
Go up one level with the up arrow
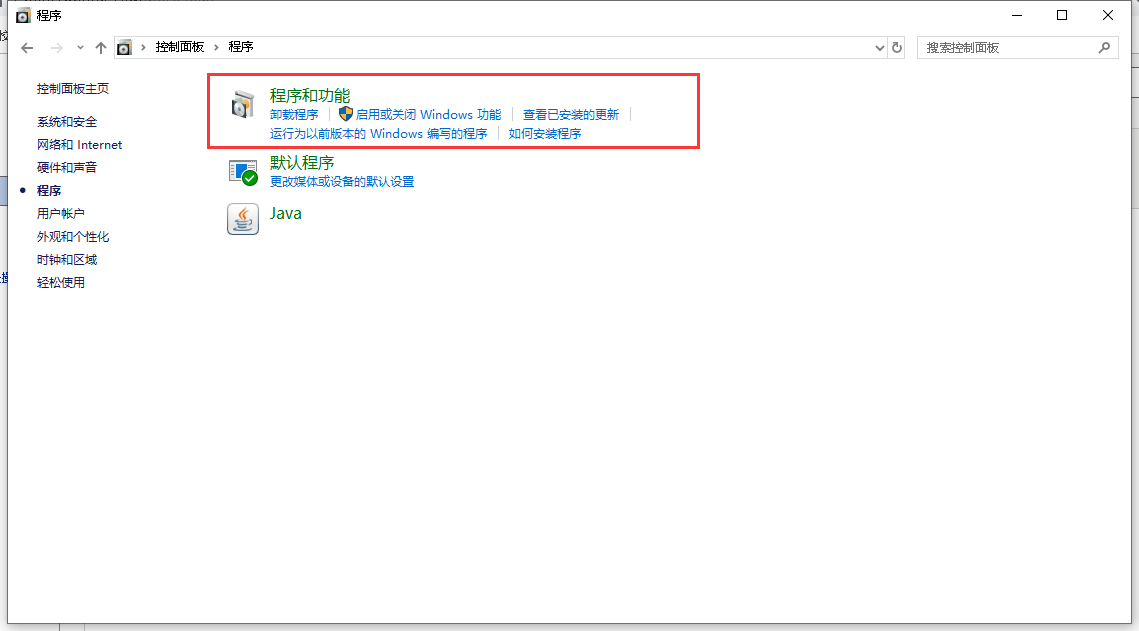(101, 48)
